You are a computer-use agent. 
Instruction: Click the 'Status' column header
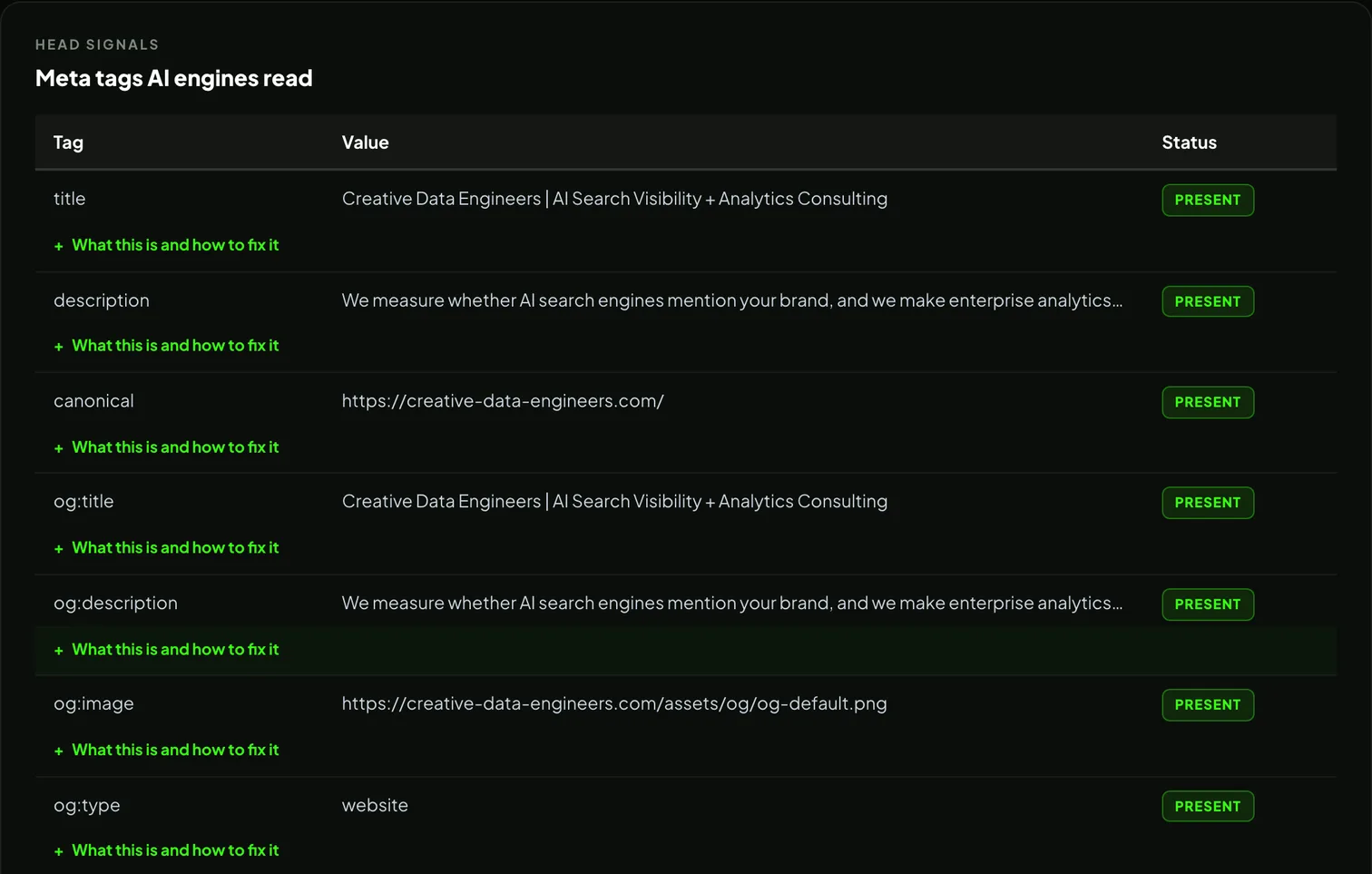point(1190,142)
